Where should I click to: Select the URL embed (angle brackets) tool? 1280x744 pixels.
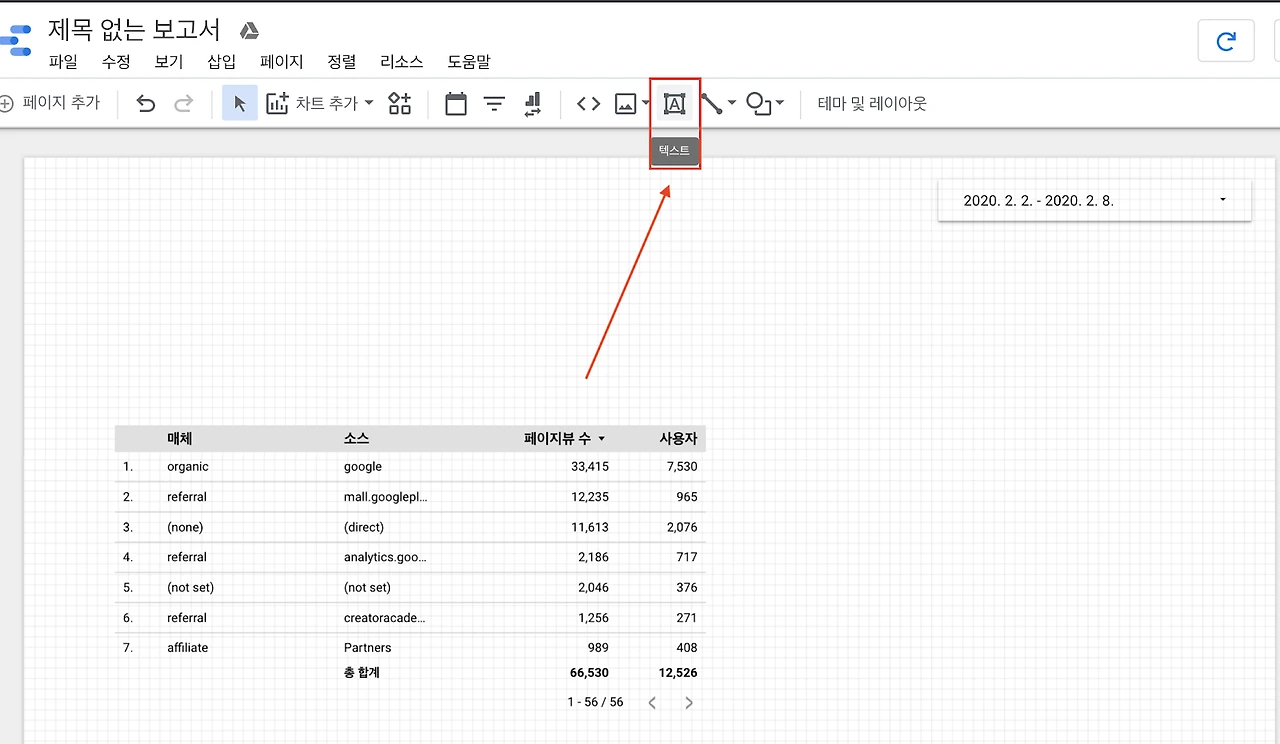589,103
